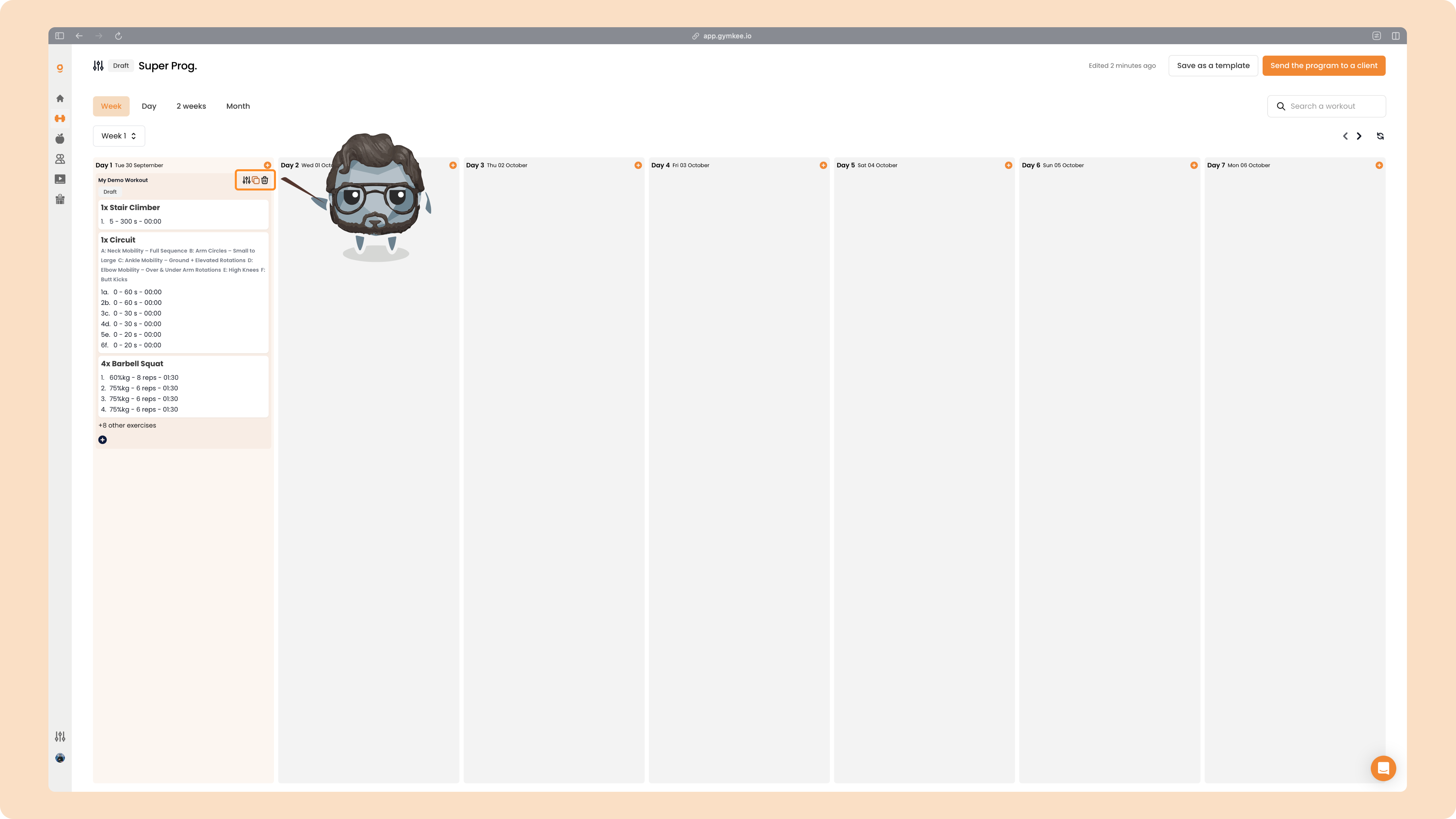Click Stair Climber set 5 - 300 s

131,222
